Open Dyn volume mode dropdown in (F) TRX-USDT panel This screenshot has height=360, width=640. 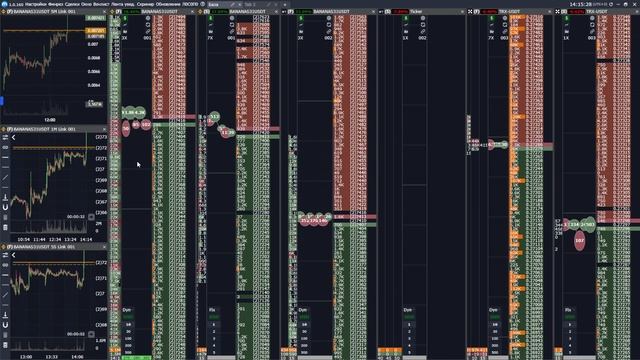coord(493,310)
